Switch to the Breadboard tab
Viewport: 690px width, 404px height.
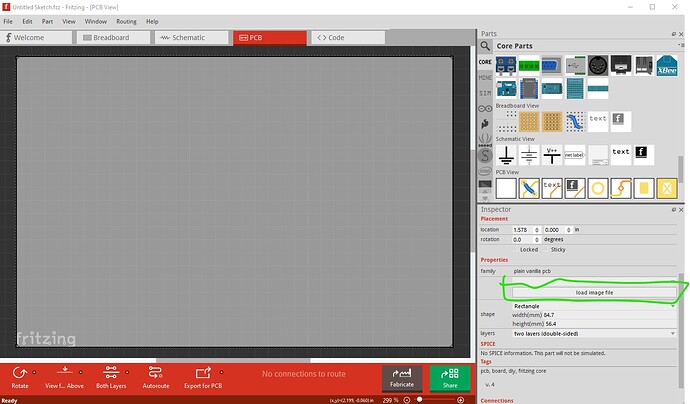(x=114, y=38)
